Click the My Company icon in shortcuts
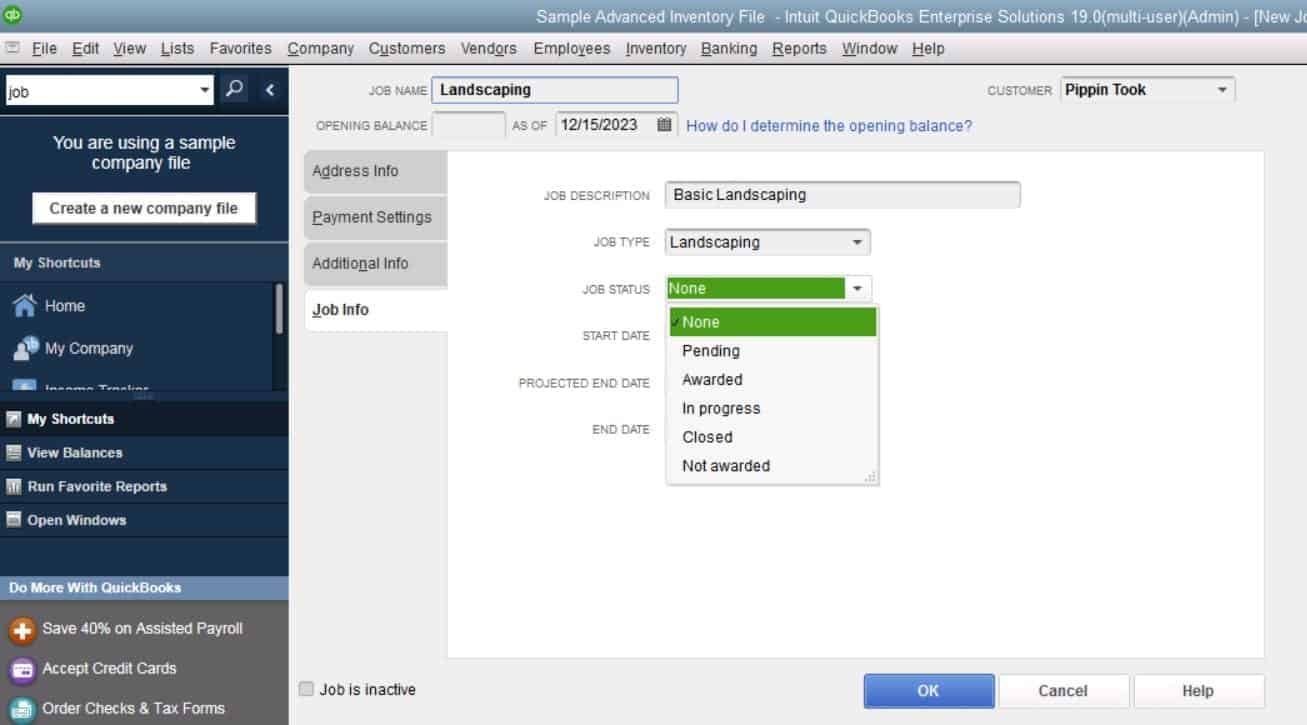The width and height of the screenshot is (1307, 725). coord(25,348)
